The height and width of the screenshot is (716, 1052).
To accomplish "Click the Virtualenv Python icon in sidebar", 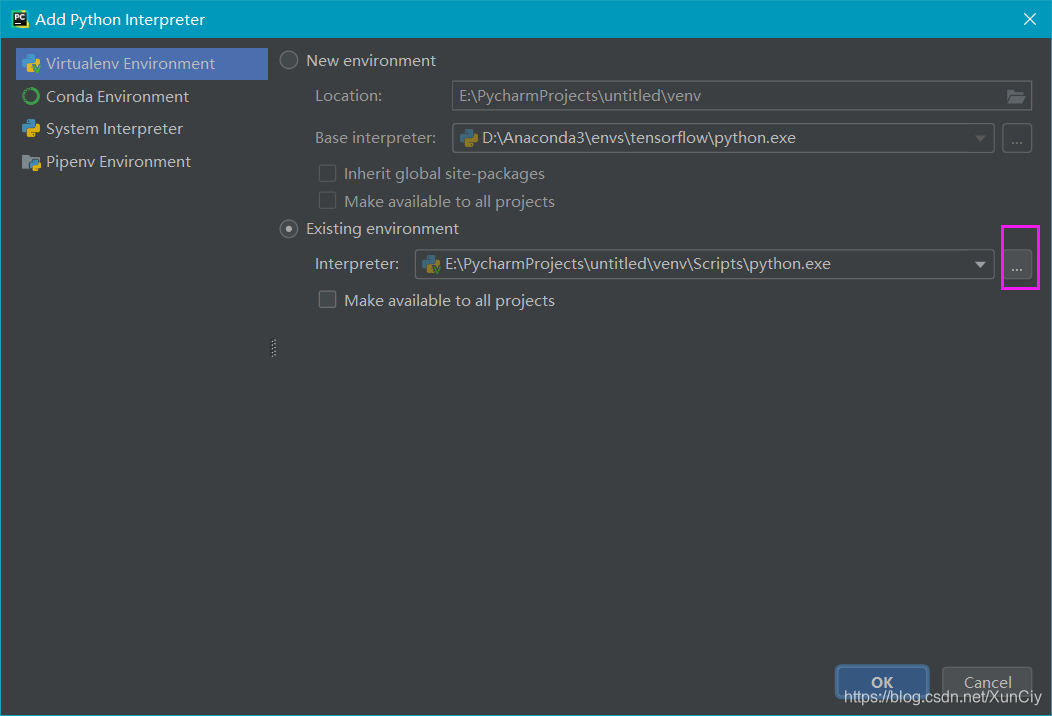I will pos(31,64).
